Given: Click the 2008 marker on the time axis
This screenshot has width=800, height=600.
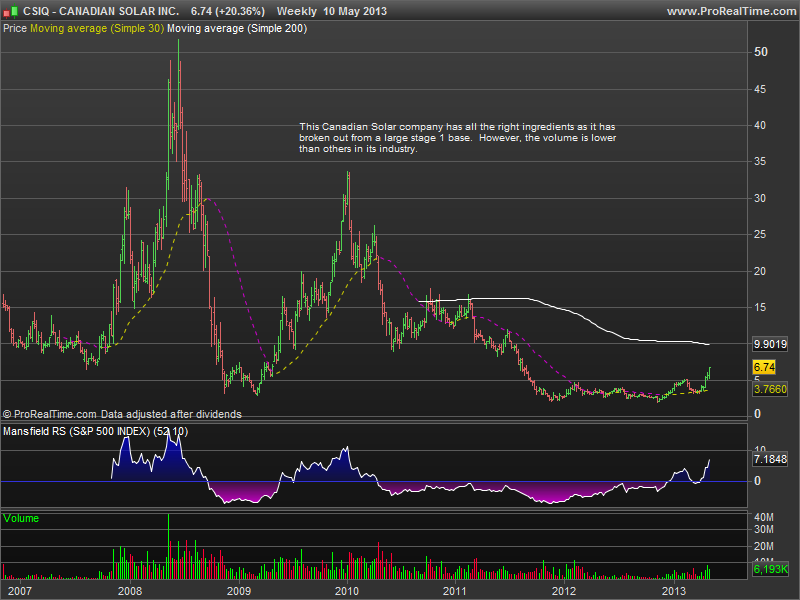Looking at the screenshot, I should pos(128,591).
